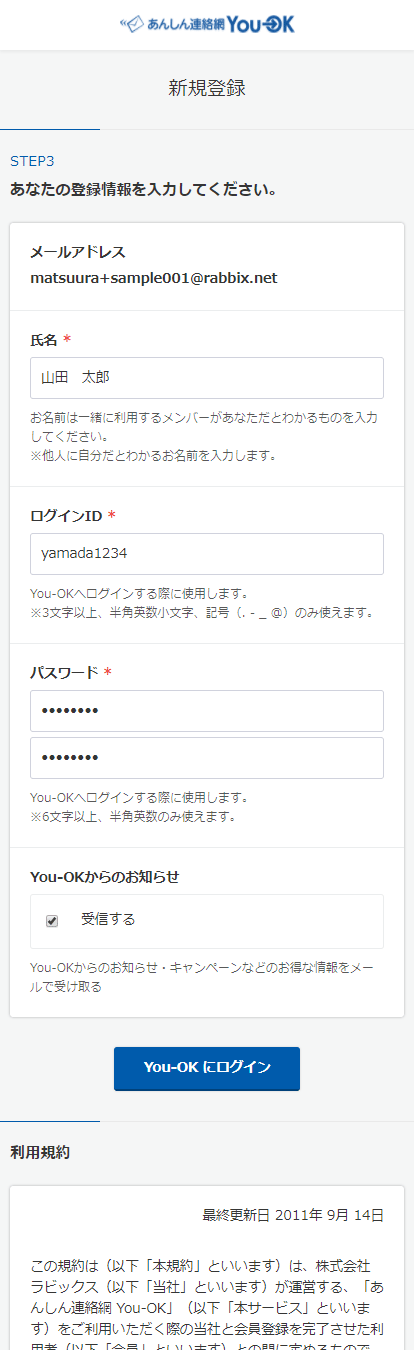Click the パスワード field label
414x1350 pixels.
[64, 672]
